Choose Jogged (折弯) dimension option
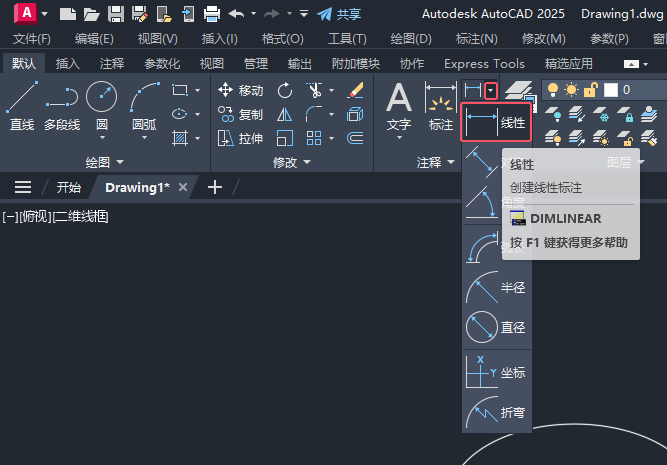 (x=496, y=412)
